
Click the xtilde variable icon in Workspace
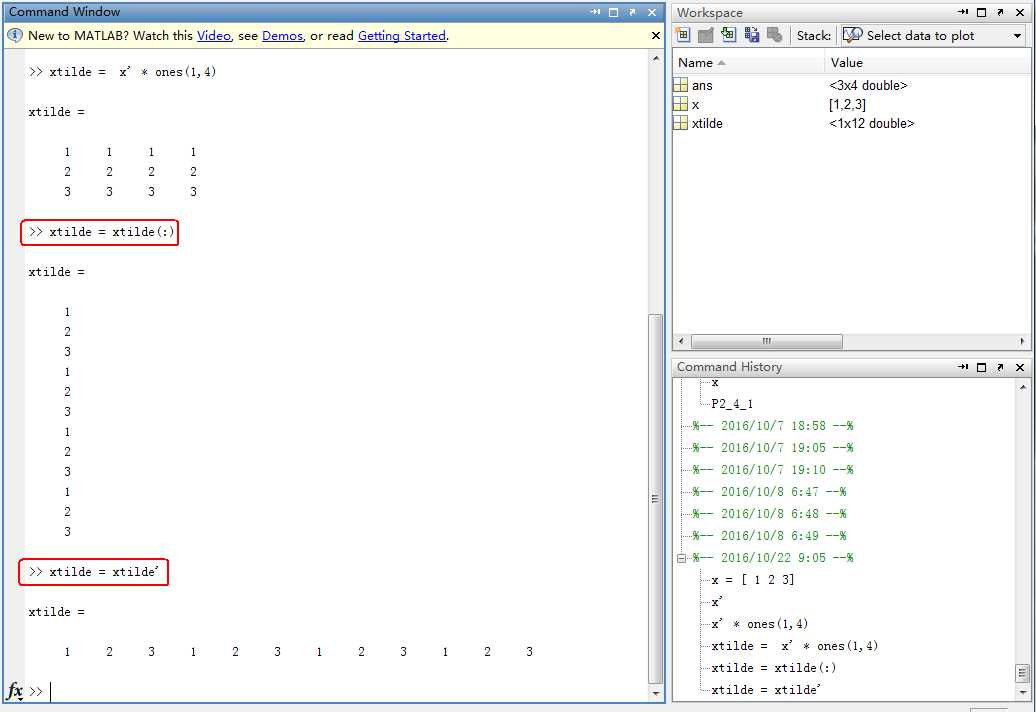pos(681,123)
